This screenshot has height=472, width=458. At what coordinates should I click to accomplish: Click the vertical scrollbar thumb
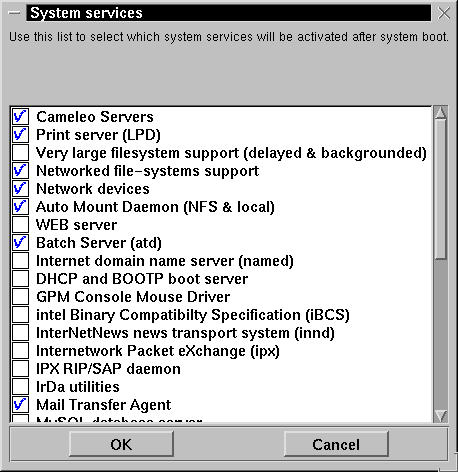tap(441, 189)
